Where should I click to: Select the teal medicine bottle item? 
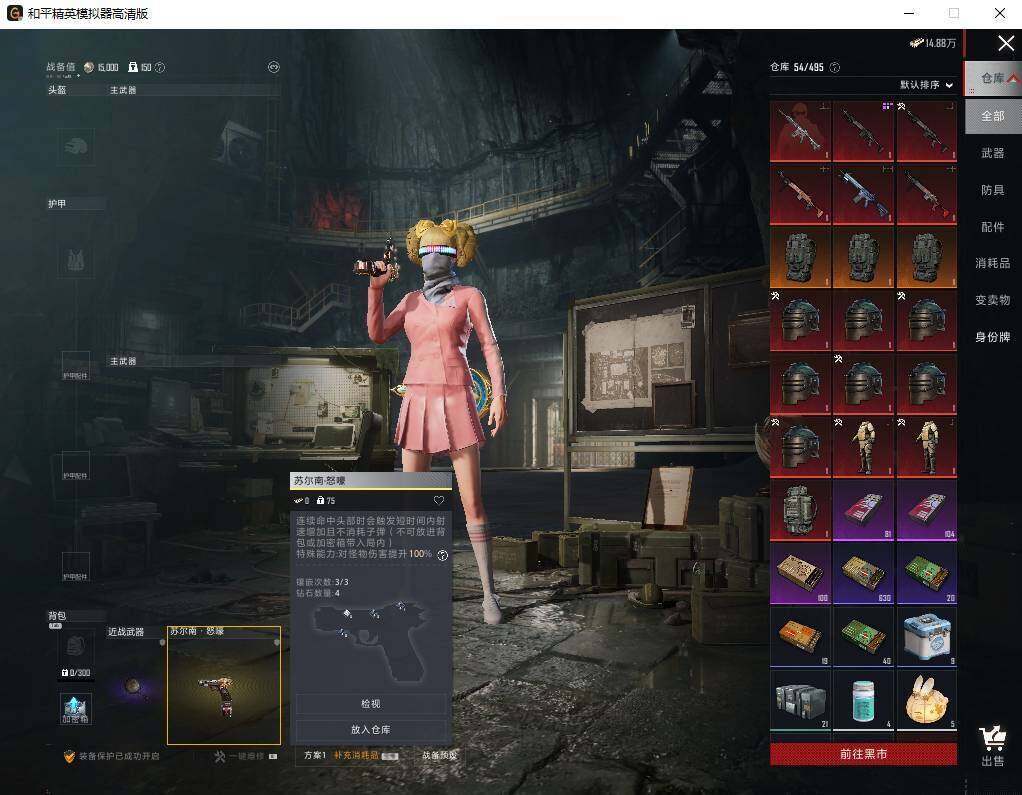point(863,700)
